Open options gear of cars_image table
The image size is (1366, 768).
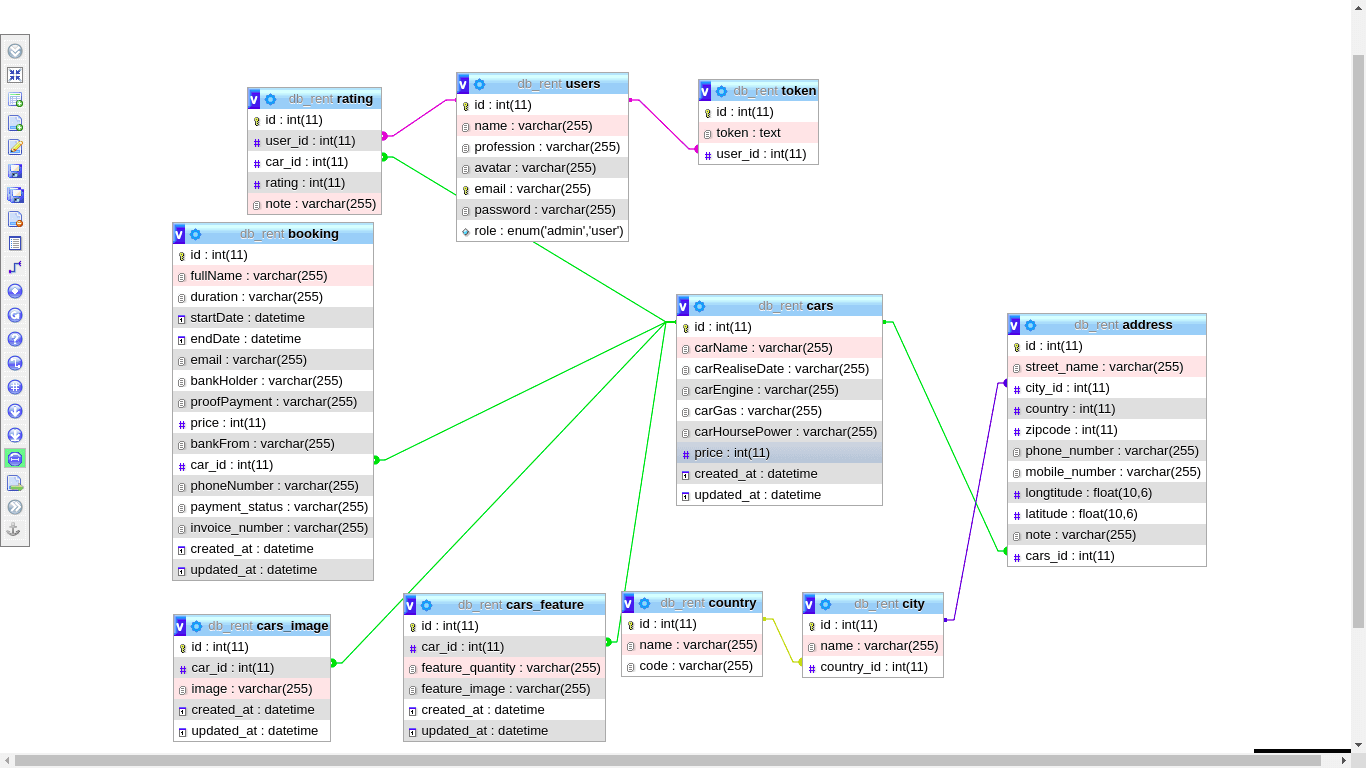196,626
